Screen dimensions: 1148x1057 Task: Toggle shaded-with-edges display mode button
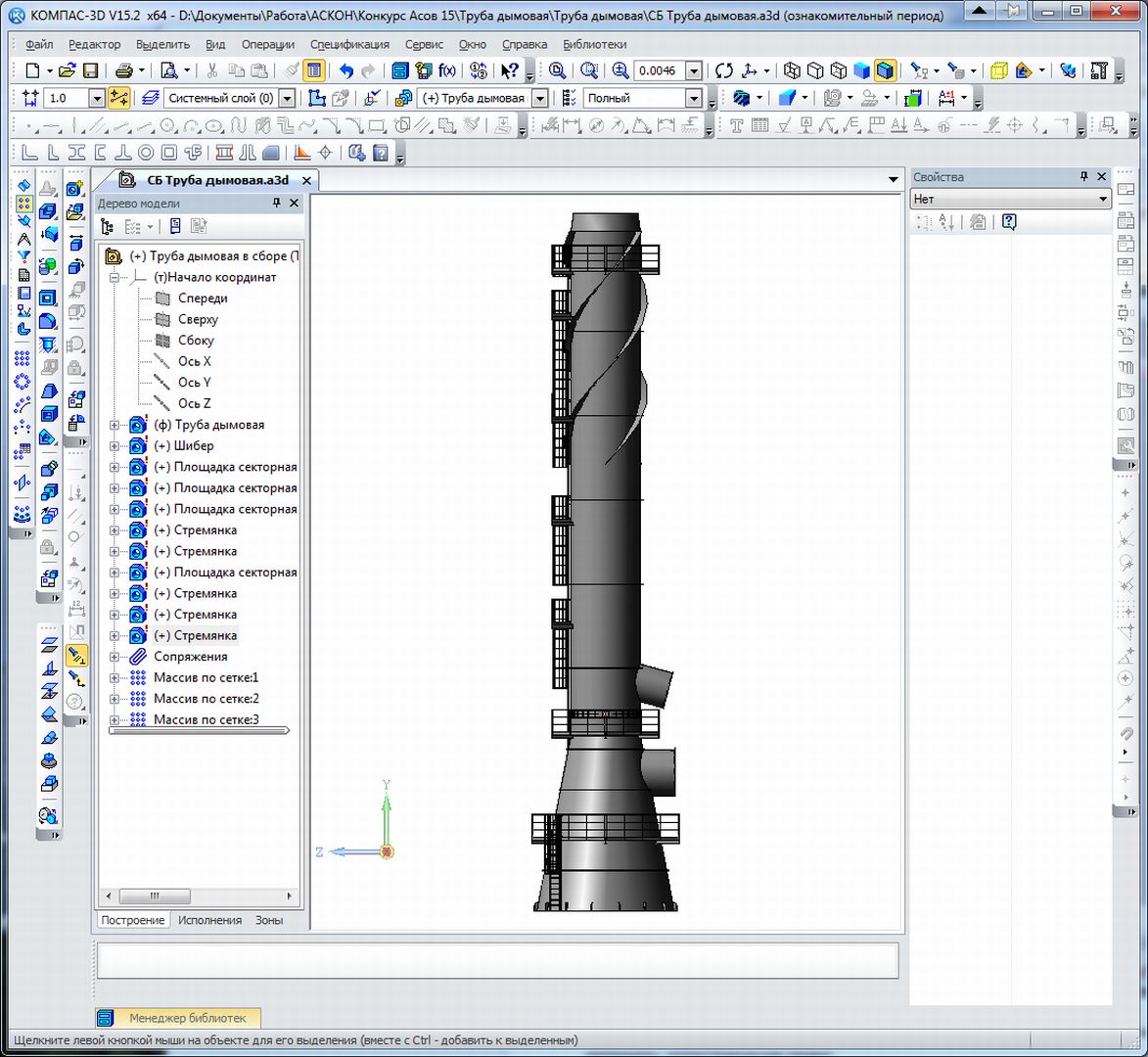pyautogui.click(x=885, y=70)
